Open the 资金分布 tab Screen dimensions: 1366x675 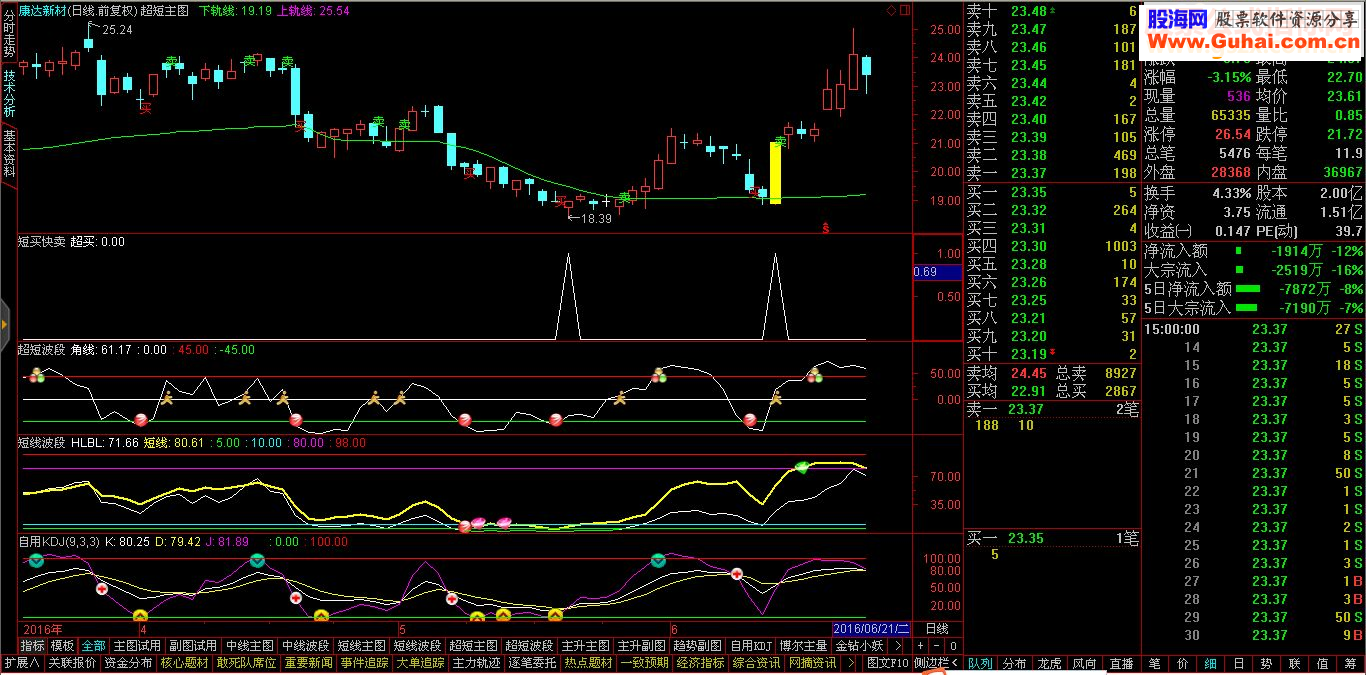(128, 662)
